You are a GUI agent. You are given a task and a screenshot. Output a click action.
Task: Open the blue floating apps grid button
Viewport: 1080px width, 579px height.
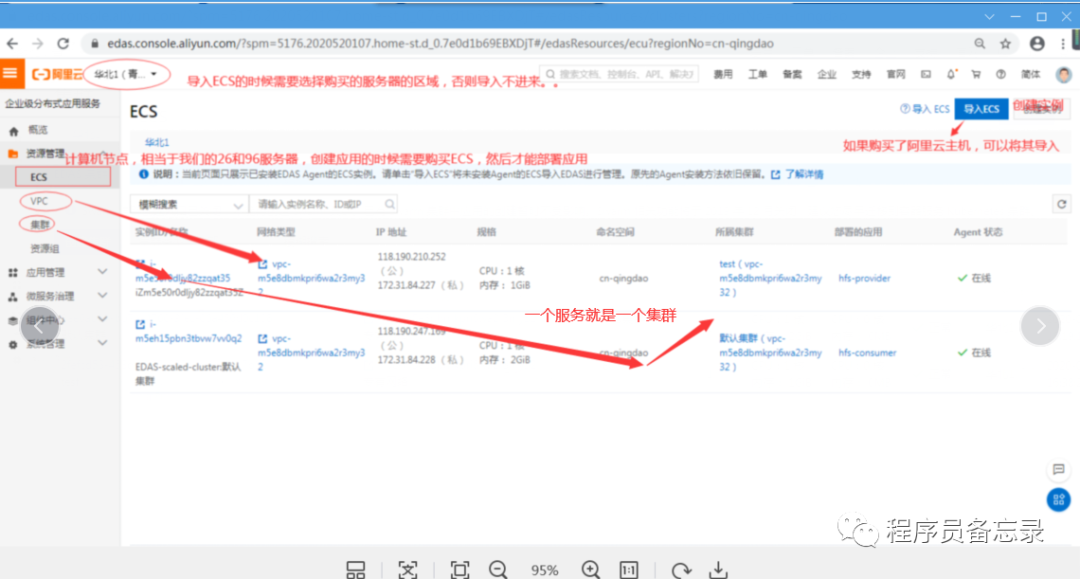click(x=1059, y=499)
